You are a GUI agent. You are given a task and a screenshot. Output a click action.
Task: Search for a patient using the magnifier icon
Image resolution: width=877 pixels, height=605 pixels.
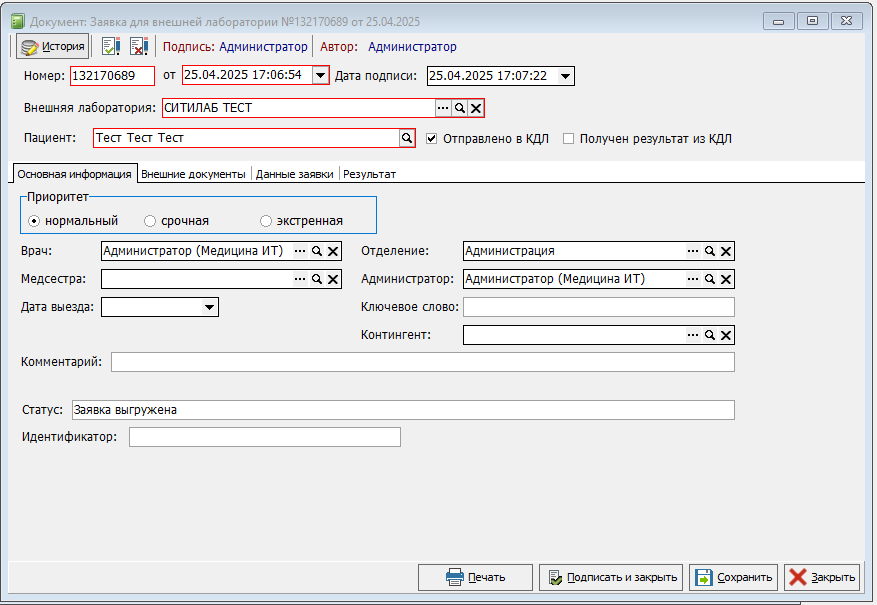coord(407,139)
